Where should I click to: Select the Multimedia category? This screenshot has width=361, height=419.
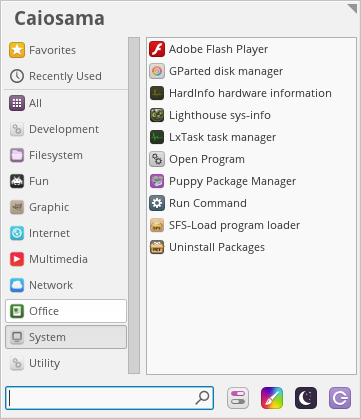point(66,259)
